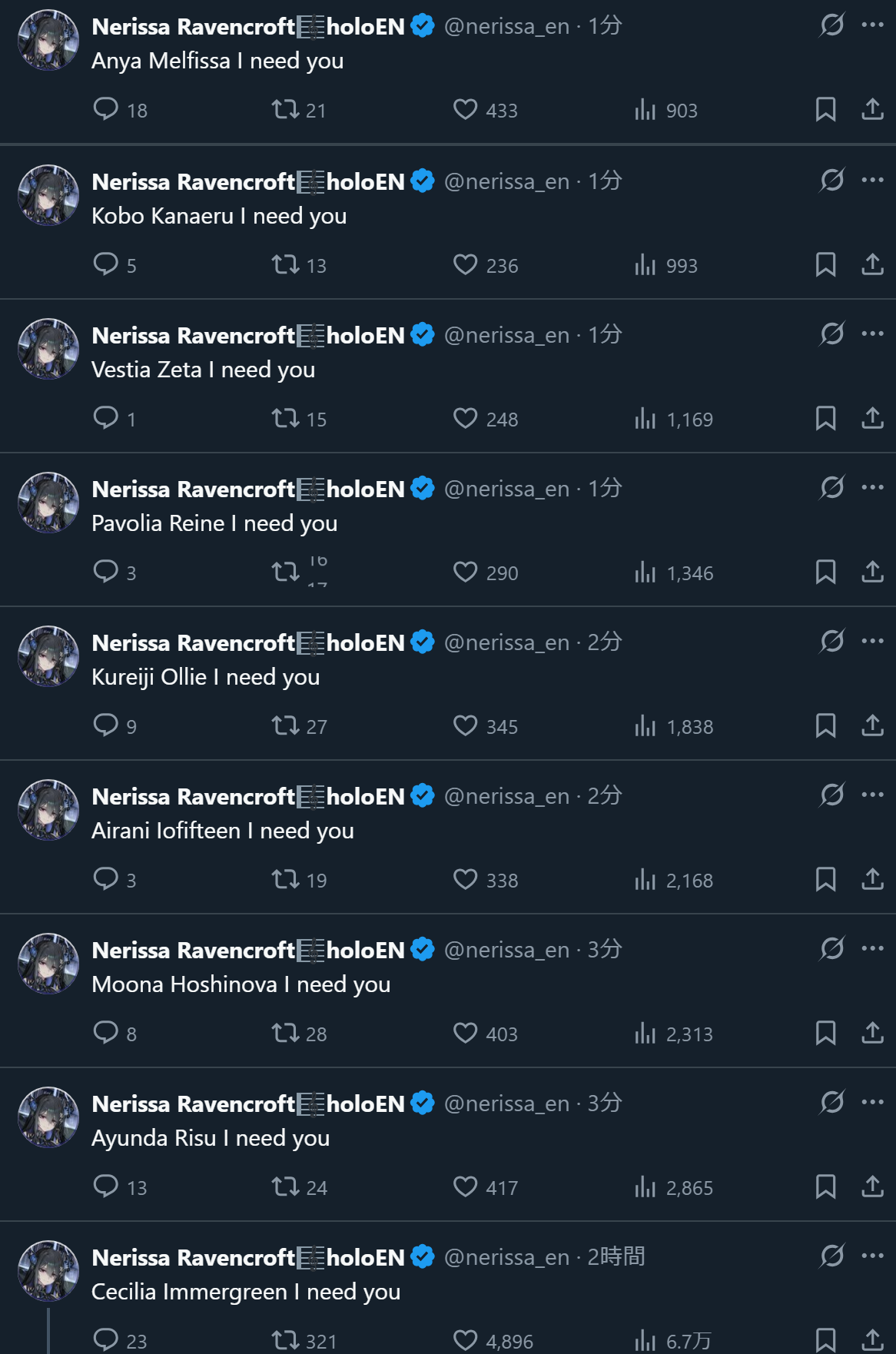The width and height of the screenshot is (896, 1354).
Task: Expand more menu on Kureiji Ollie tweet
Action: point(872,641)
